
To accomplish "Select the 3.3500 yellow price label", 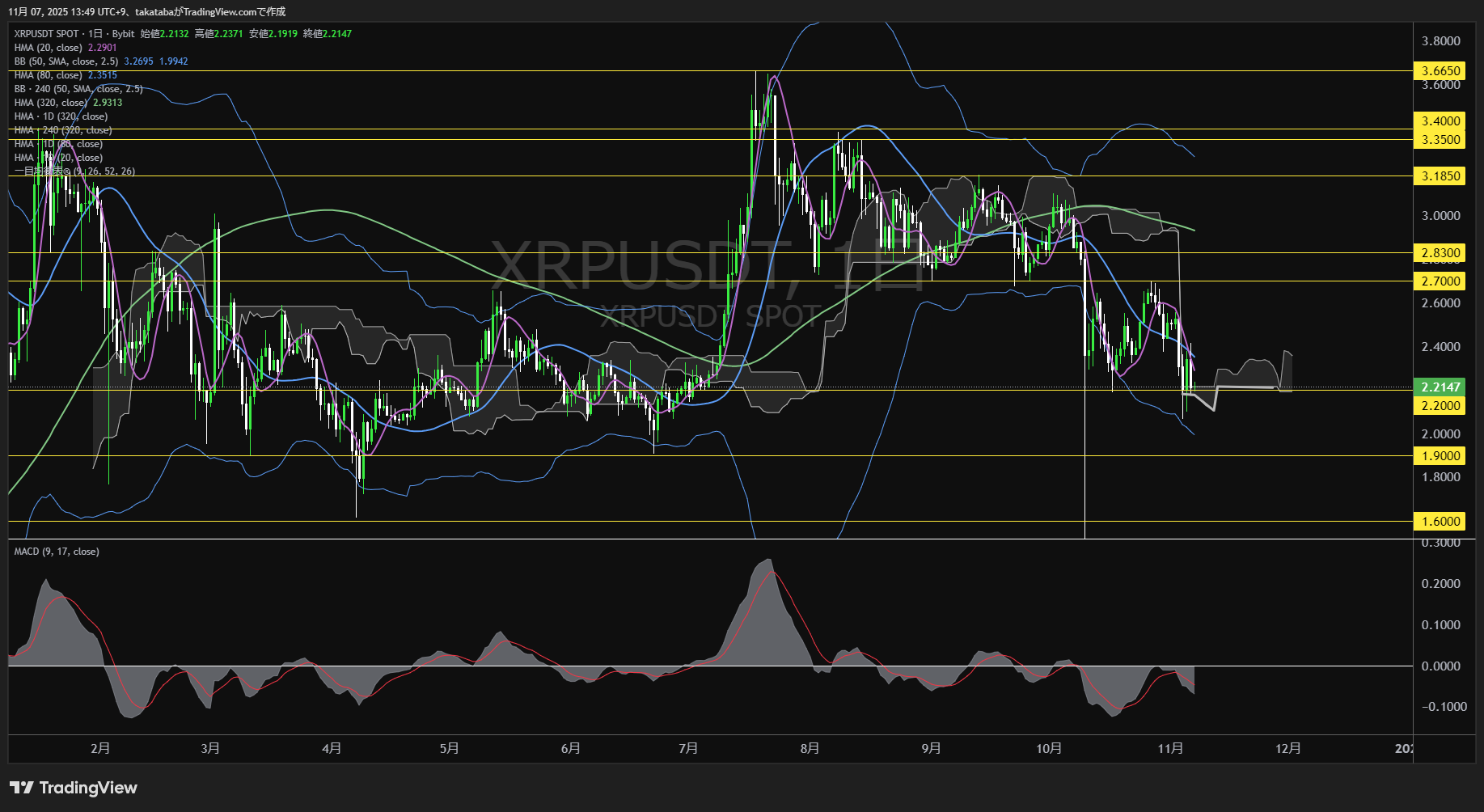I will pyautogui.click(x=1439, y=138).
